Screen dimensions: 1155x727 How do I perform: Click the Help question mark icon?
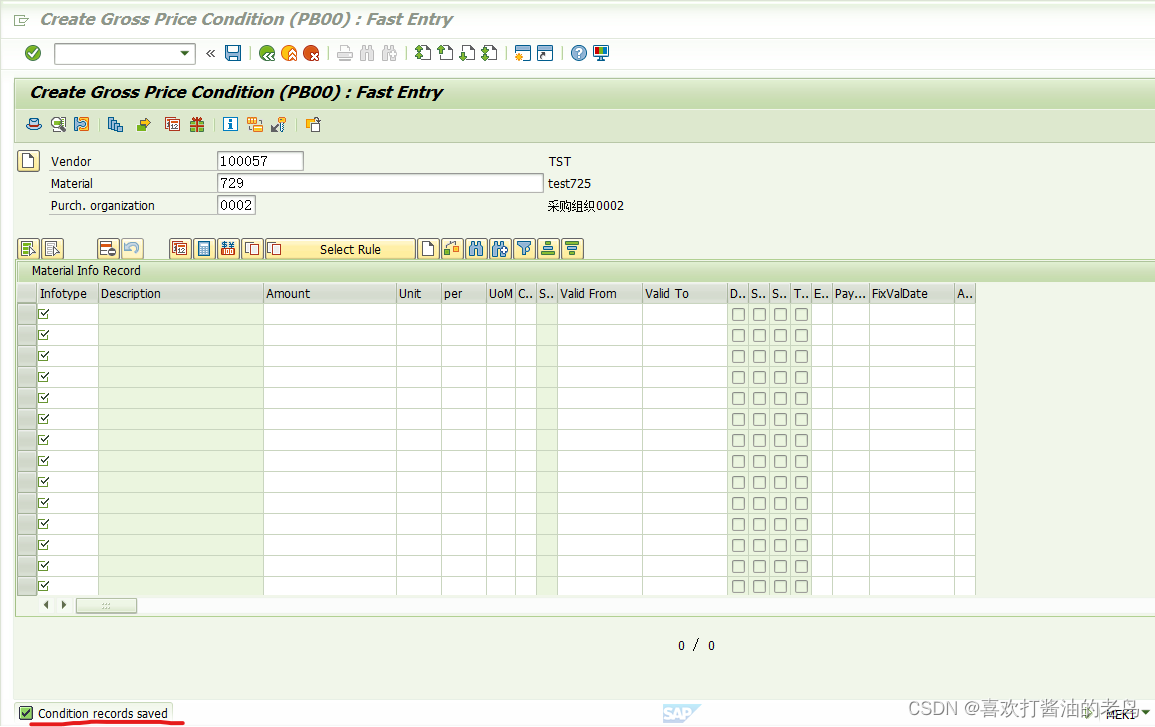[x=578, y=53]
